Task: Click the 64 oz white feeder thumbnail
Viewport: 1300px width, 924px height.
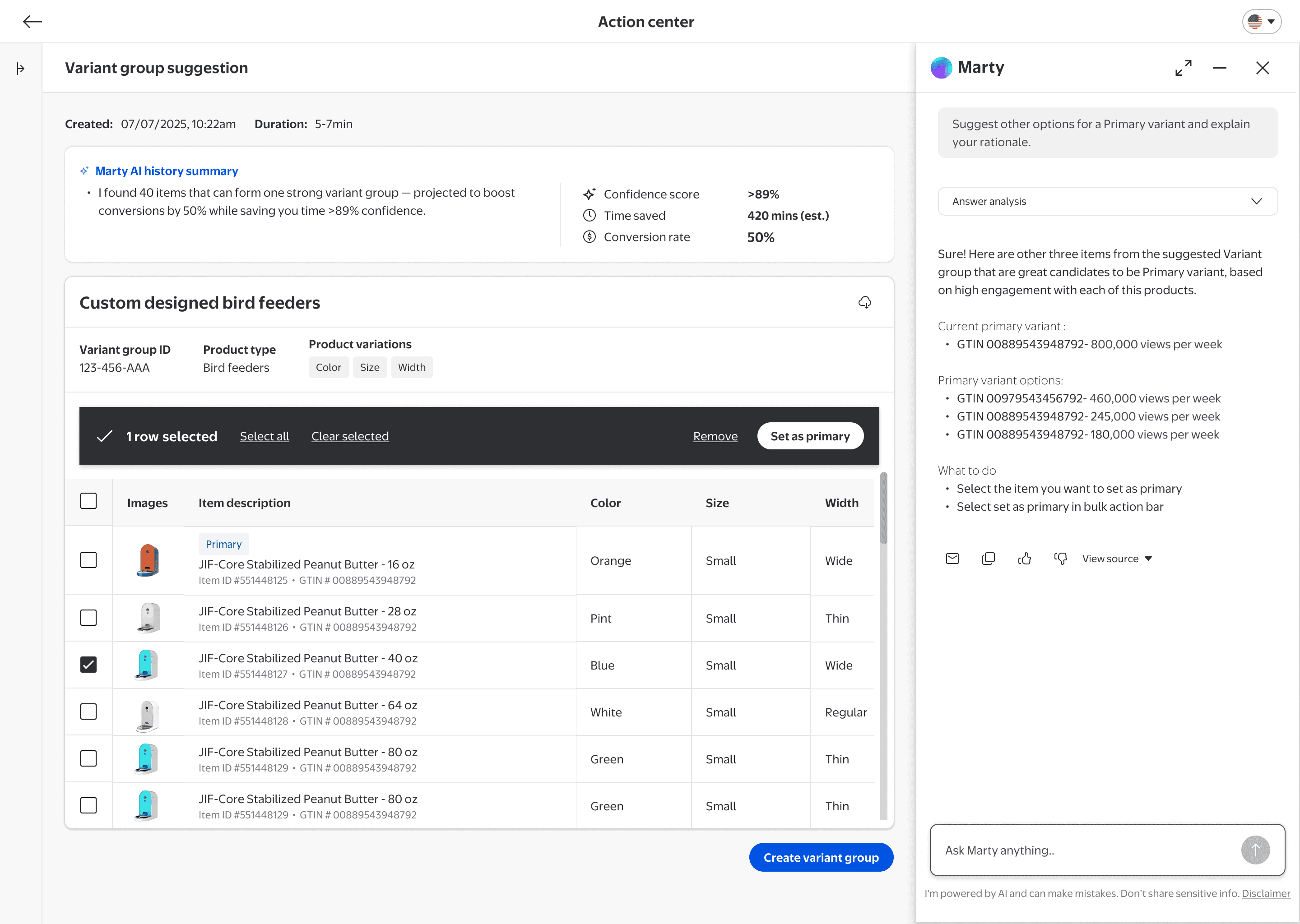Action: (148, 716)
